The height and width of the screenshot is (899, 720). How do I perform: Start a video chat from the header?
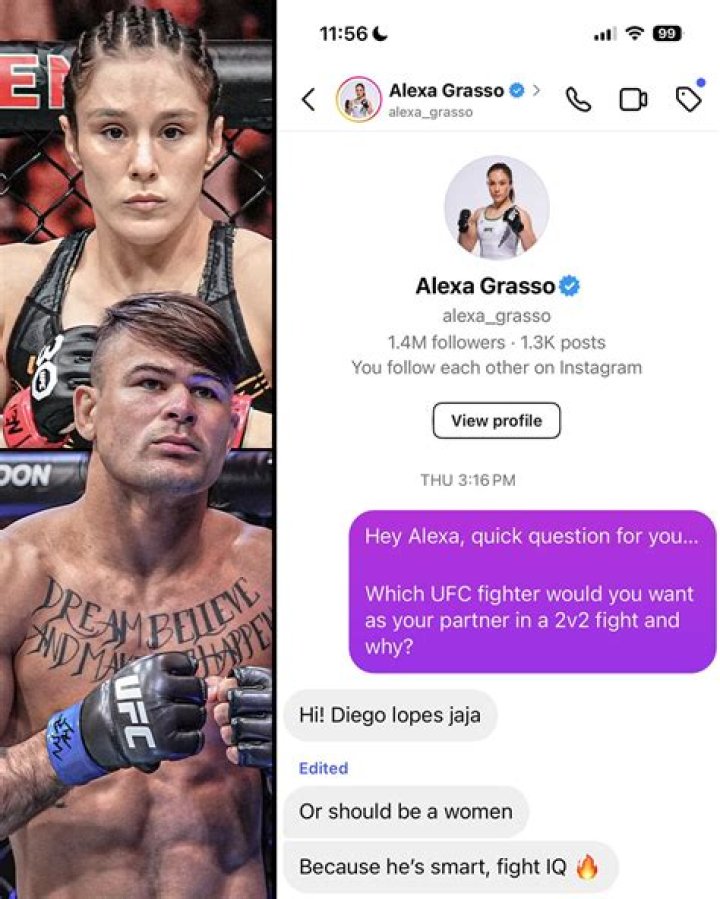[x=633, y=99]
